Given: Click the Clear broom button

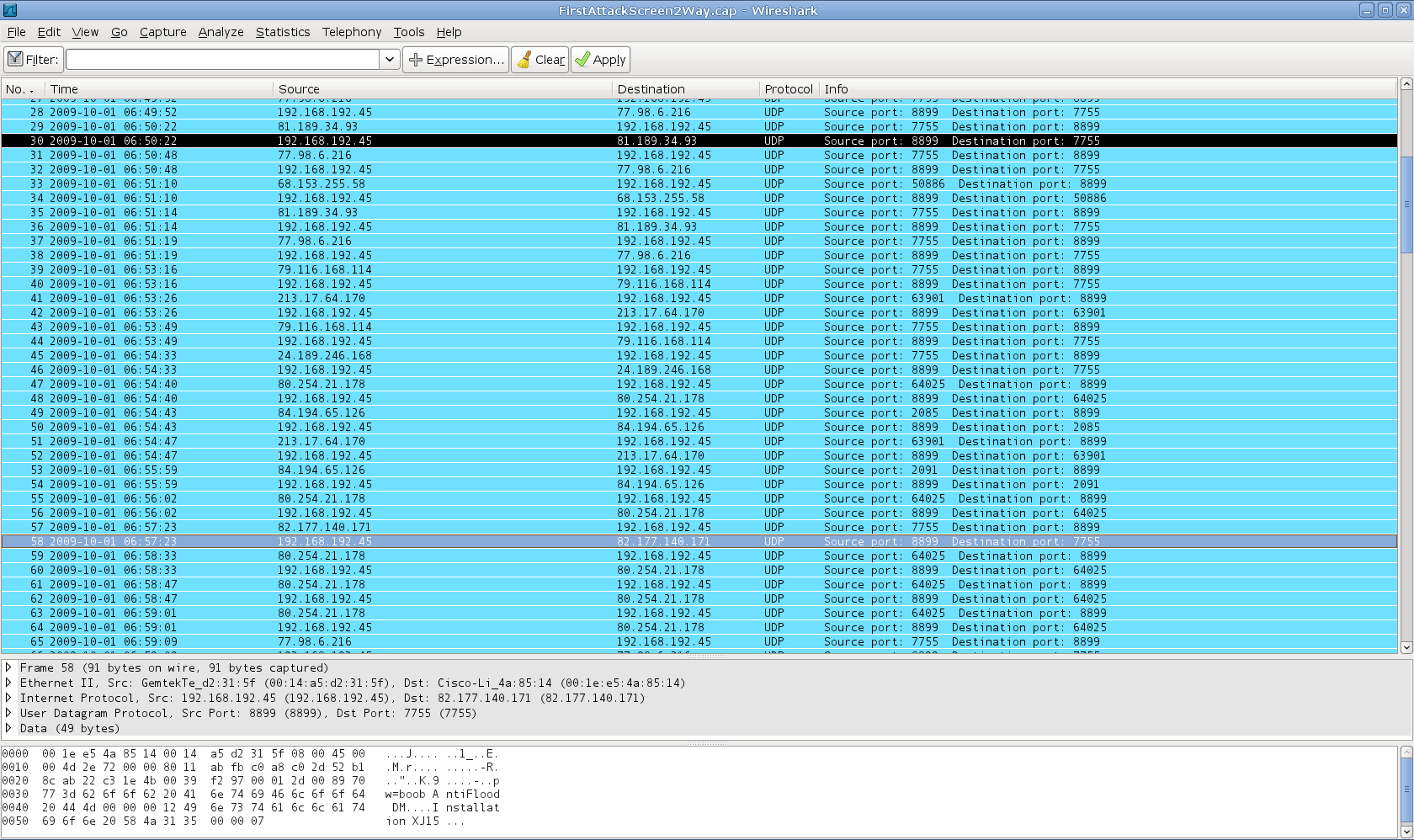Looking at the screenshot, I should pos(540,60).
